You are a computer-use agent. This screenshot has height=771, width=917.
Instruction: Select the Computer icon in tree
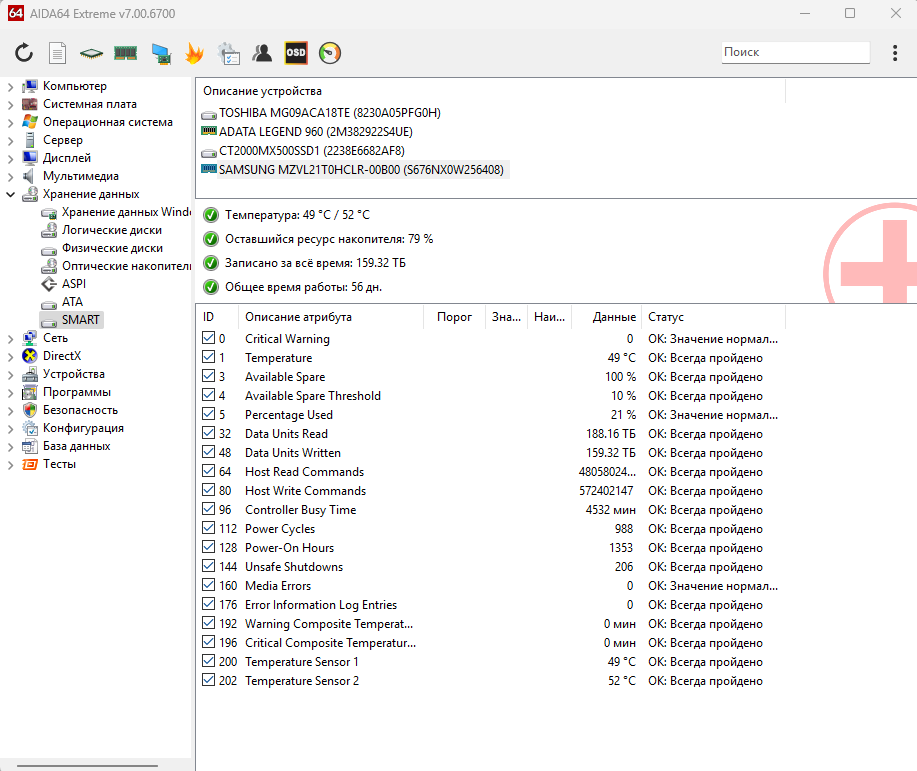click(x=30, y=86)
